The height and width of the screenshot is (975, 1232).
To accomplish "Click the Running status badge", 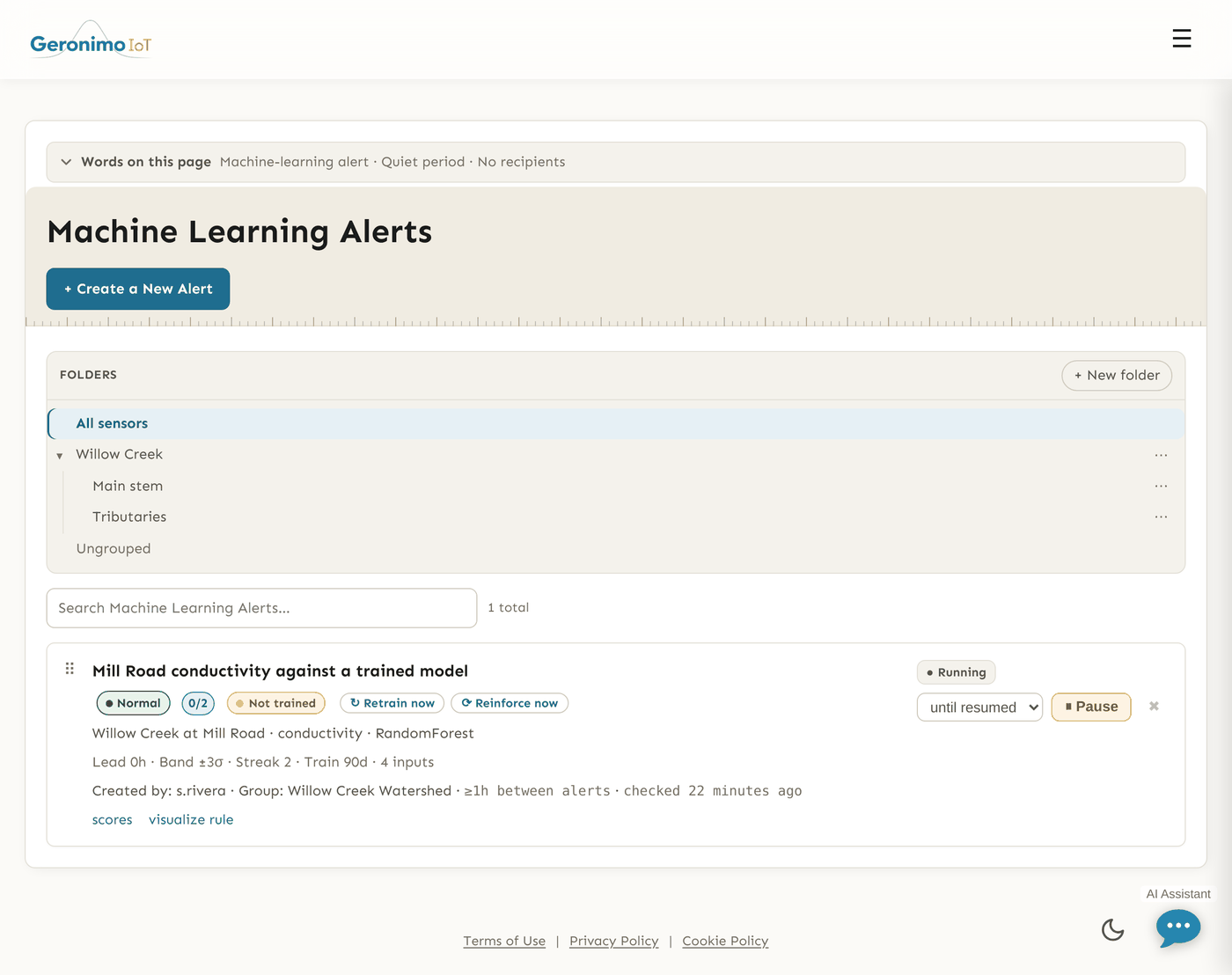I will (x=956, y=672).
